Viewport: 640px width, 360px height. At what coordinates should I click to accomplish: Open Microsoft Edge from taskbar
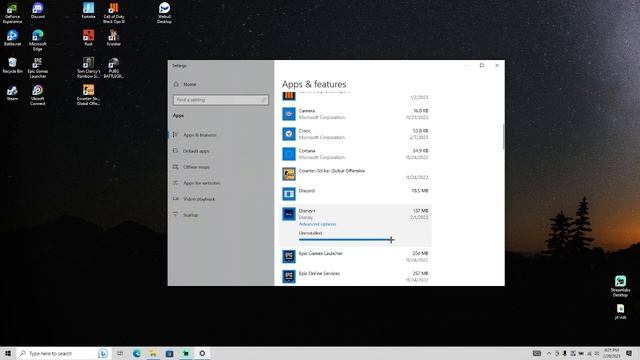[137, 353]
